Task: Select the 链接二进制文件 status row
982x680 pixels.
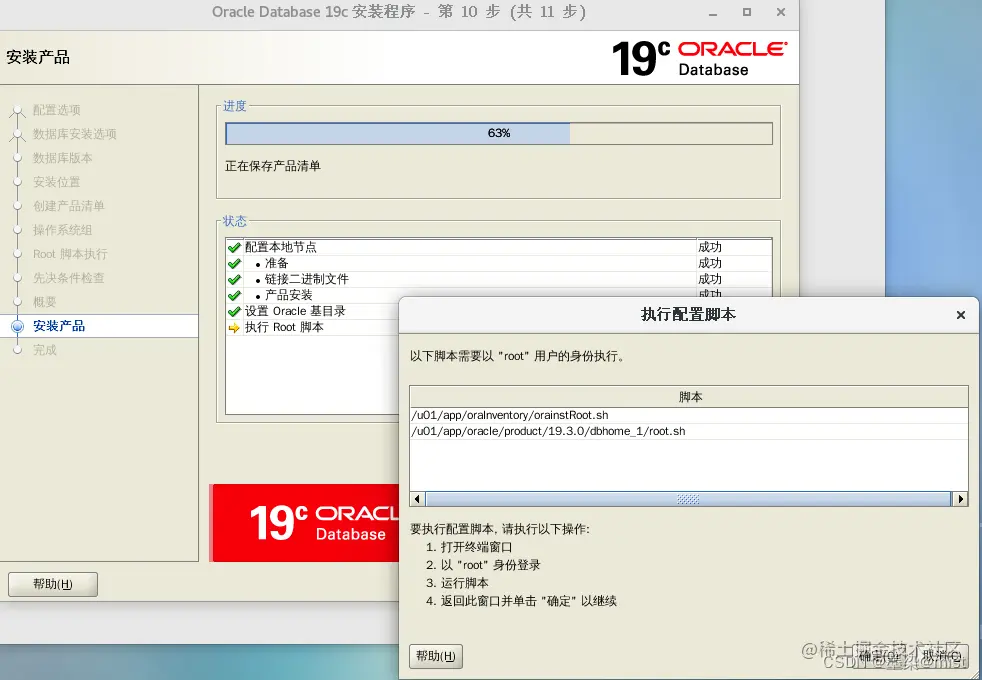Action: pos(499,279)
